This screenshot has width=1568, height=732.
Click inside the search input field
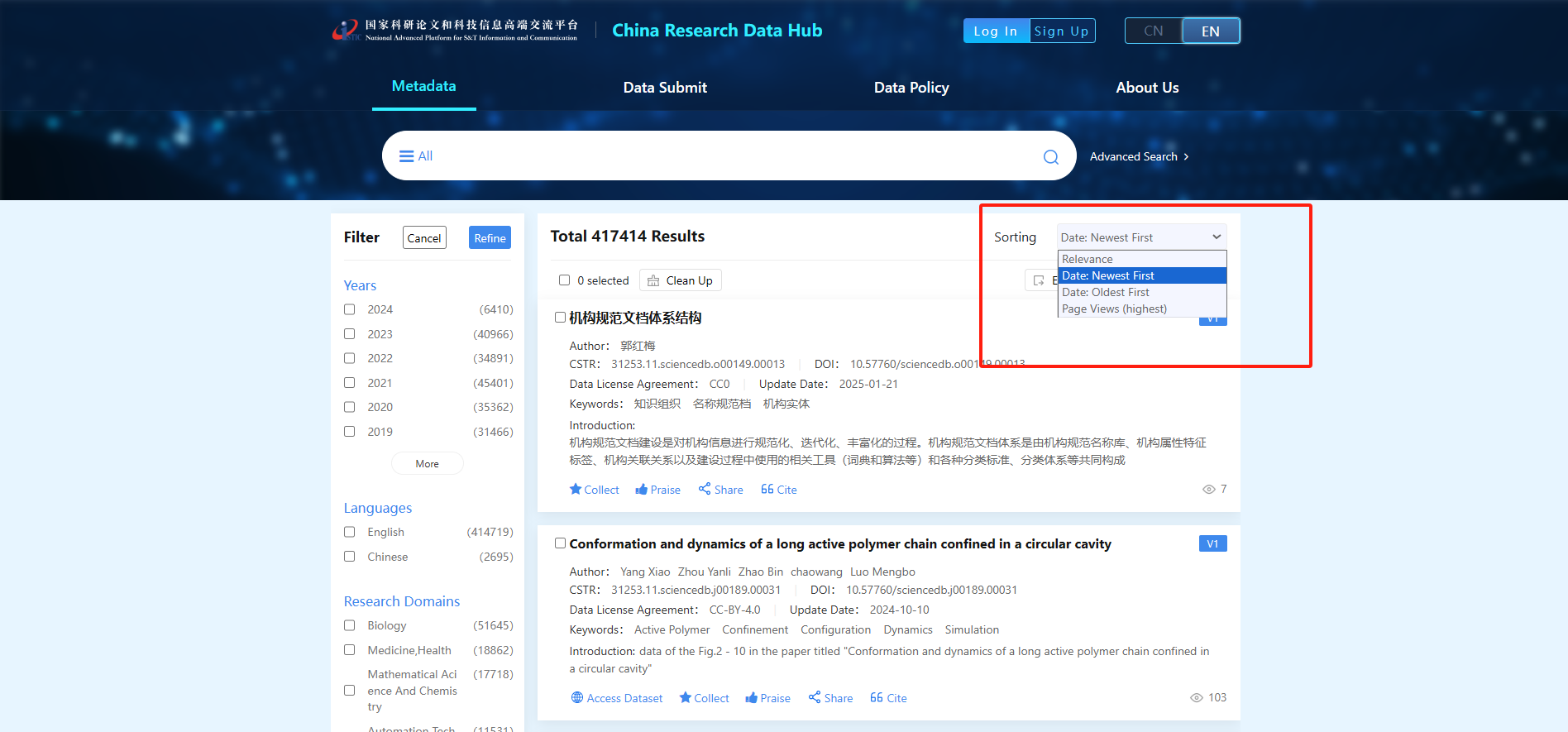pyautogui.click(x=728, y=156)
